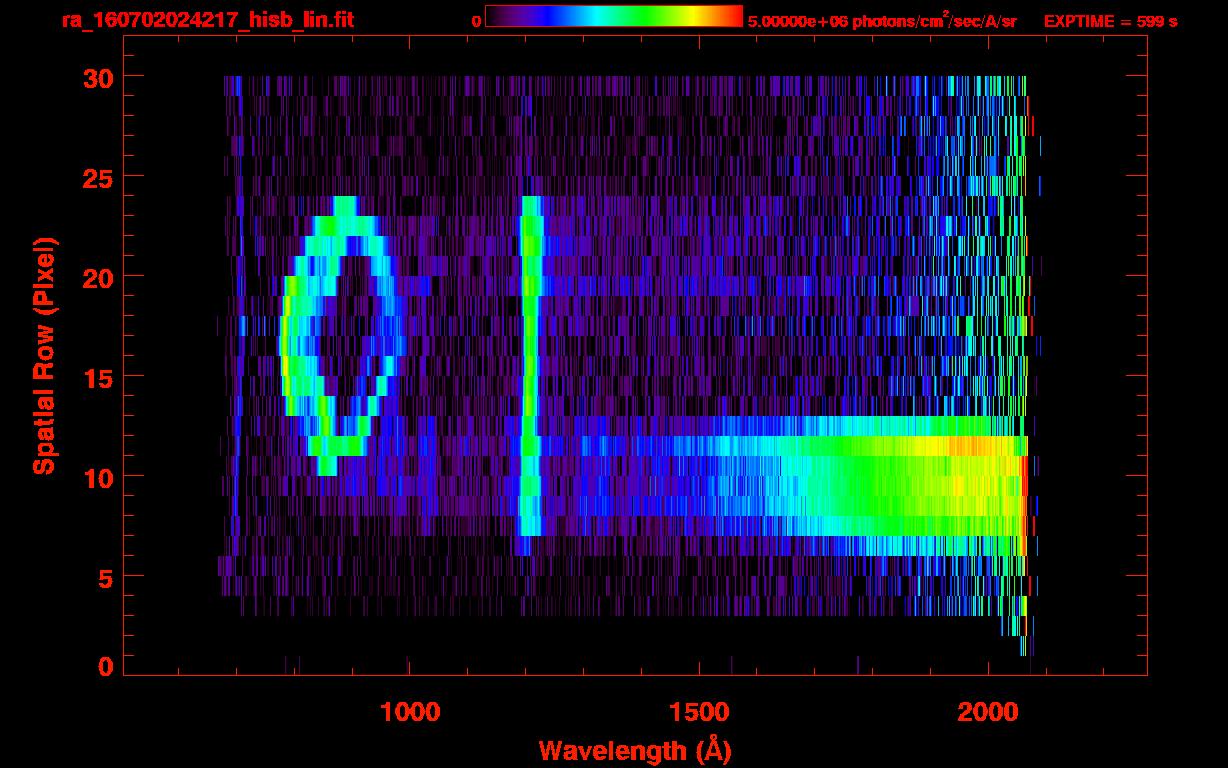Click the Spatial Row (Pixel) axis title
Image resolution: width=1228 pixels, height=768 pixels.
point(44,355)
